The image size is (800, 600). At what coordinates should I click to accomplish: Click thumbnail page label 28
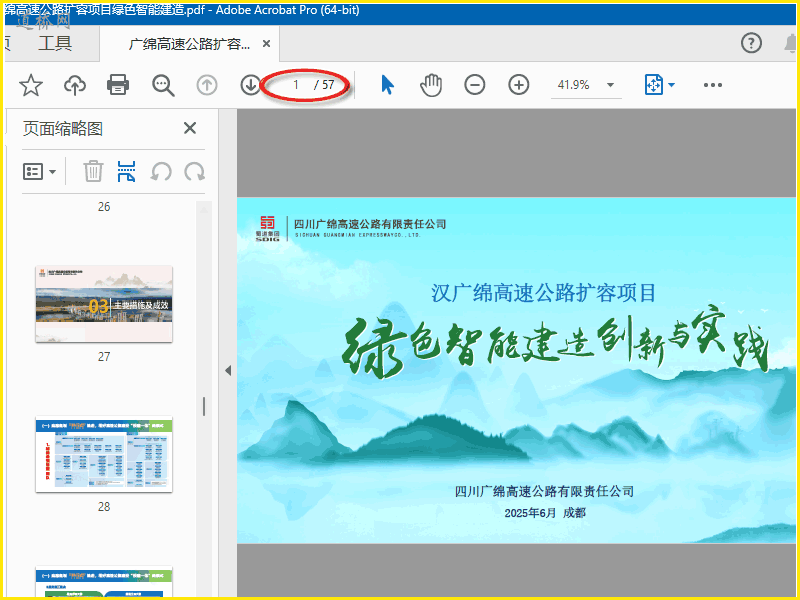(x=104, y=507)
